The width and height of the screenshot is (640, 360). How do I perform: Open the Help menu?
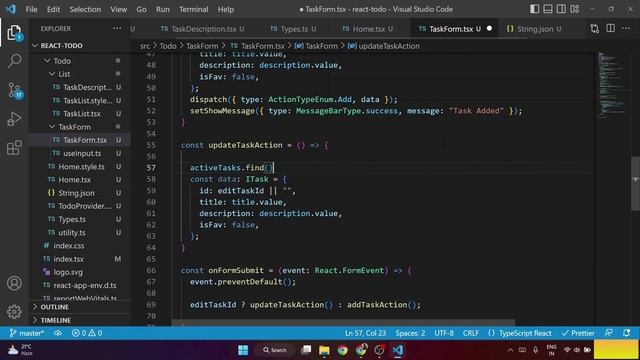[226, 9]
